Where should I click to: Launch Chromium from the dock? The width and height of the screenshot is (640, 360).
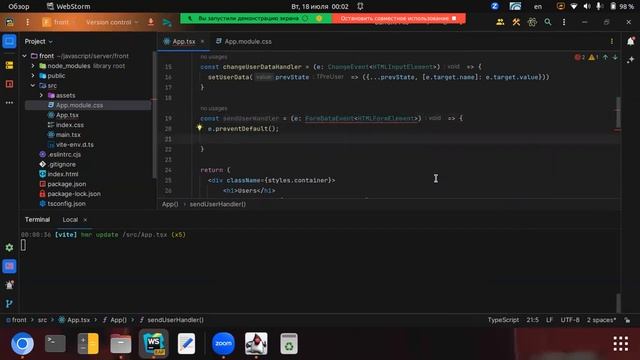click(22, 344)
